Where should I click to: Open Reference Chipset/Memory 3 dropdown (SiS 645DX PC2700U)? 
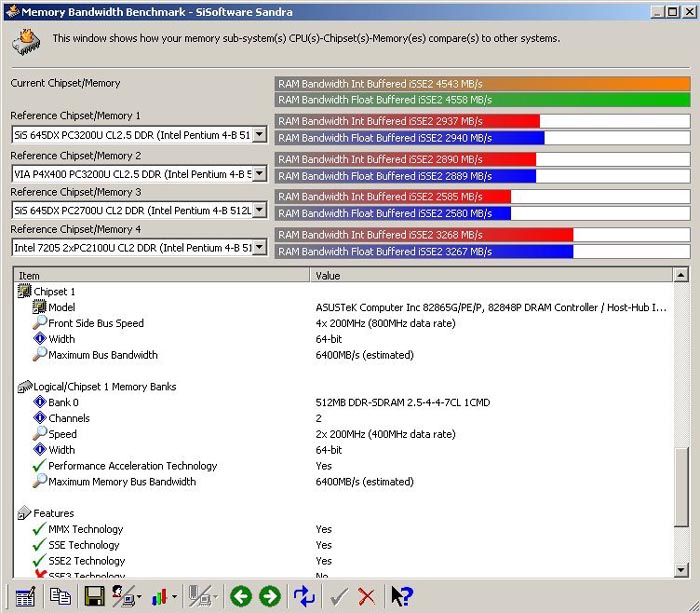[x=259, y=210]
